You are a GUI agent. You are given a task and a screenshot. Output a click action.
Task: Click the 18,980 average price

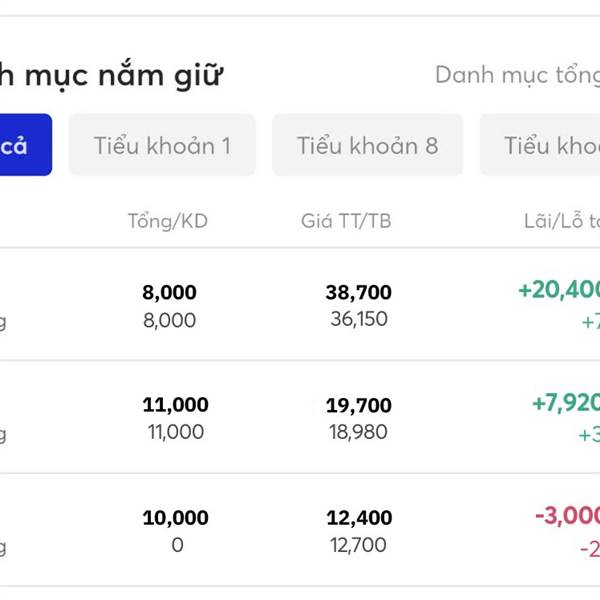click(358, 432)
